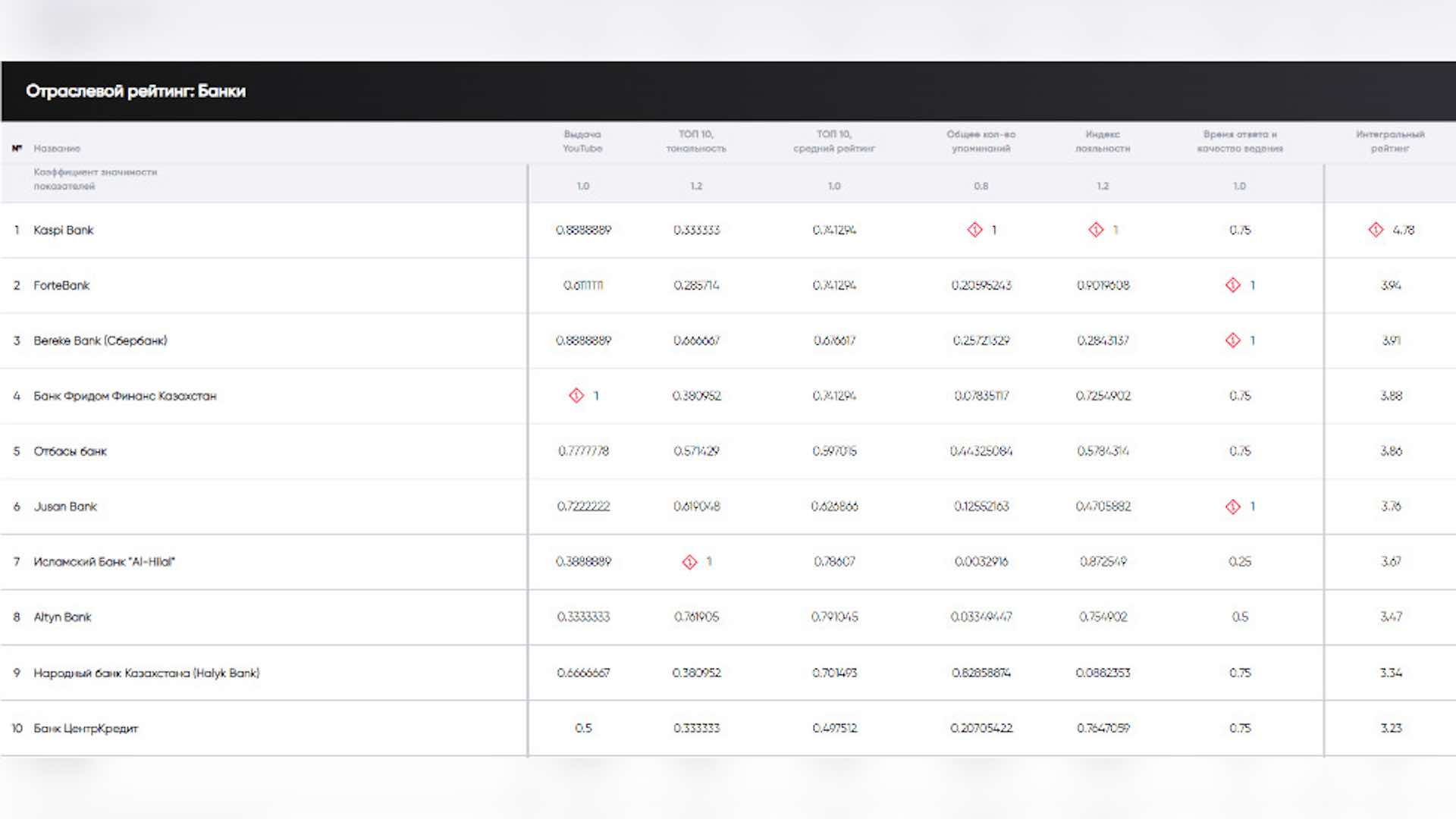Select Altyn Bank's integral rating value 3.47

pyautogui.click(x=1391, y=617)
